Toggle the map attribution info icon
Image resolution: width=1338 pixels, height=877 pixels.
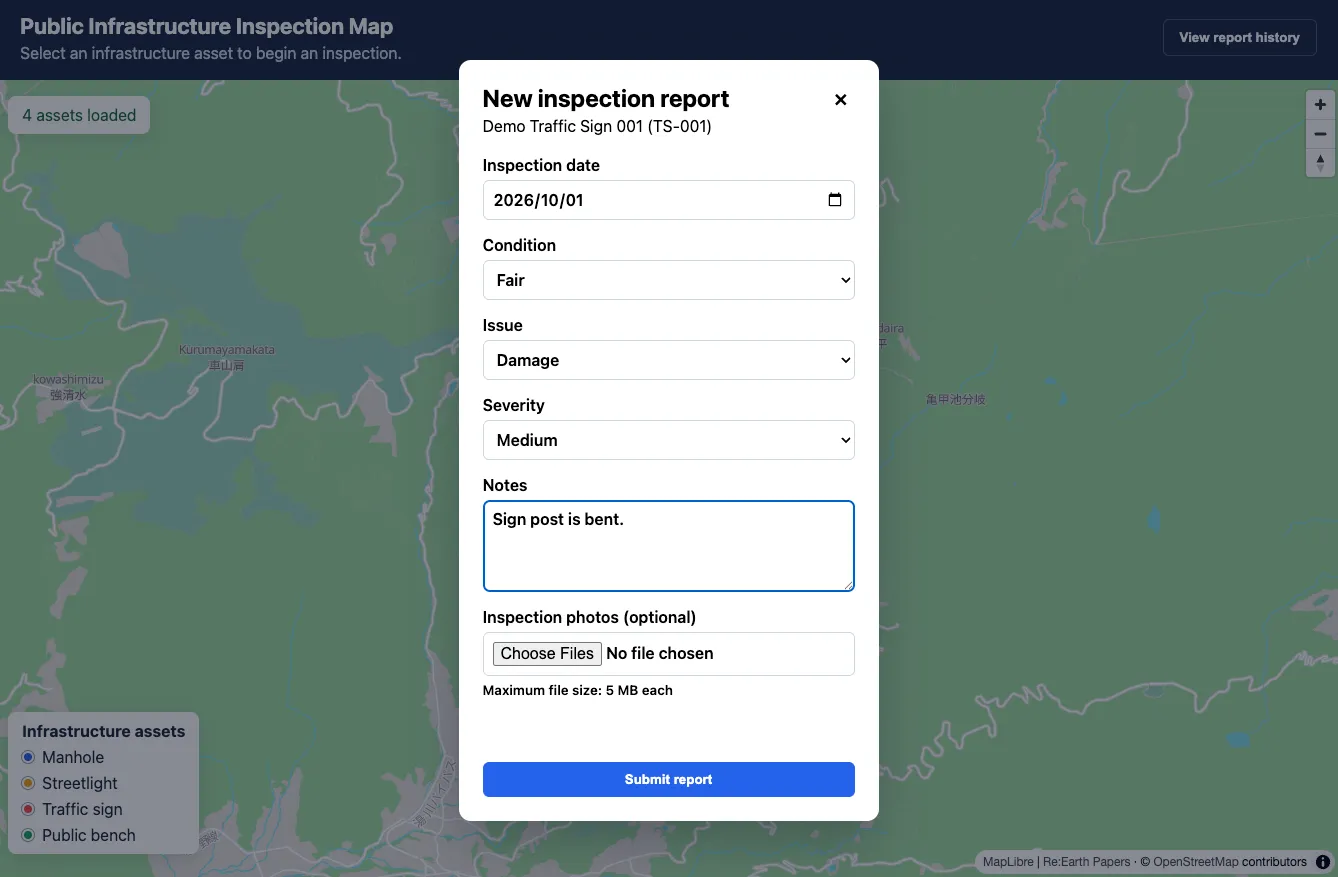pos(1322,861)
